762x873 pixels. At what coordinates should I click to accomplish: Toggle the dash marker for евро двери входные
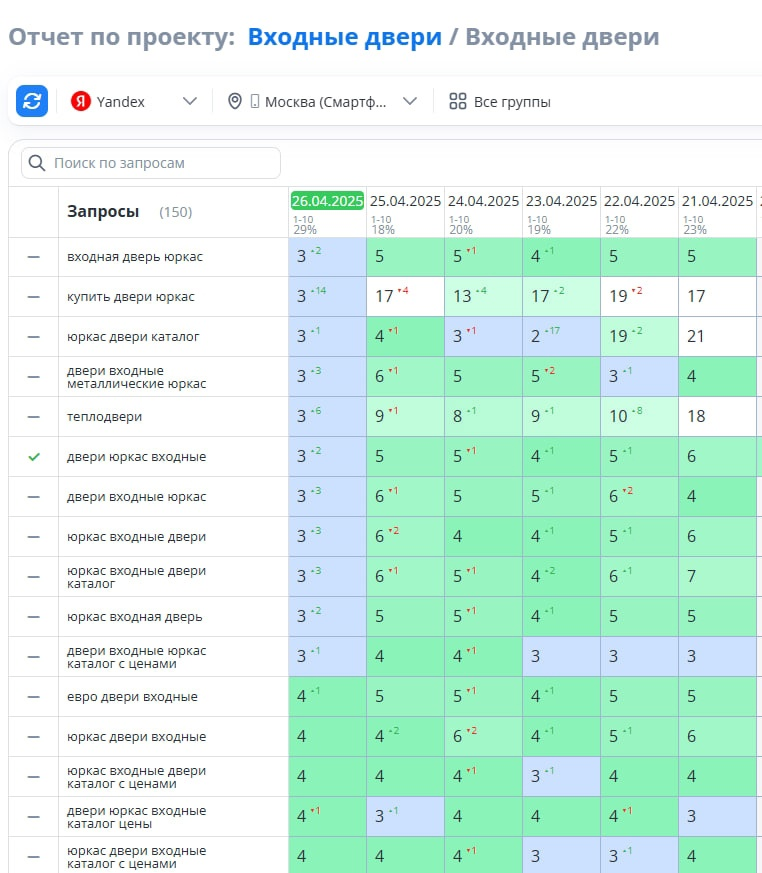coord(33,697)
